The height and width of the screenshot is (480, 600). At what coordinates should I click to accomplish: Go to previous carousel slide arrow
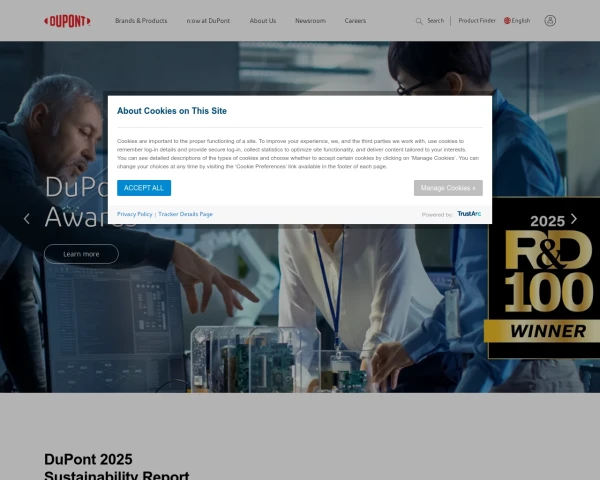tap(27, 218)
